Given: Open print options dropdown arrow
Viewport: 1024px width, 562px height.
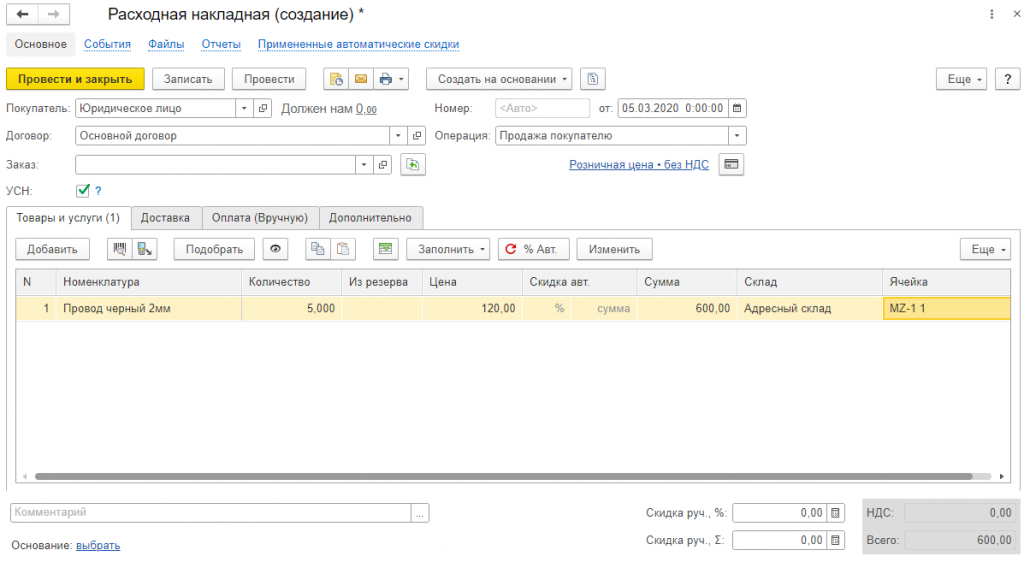Looking at the screenshot, I should point(401,79).
